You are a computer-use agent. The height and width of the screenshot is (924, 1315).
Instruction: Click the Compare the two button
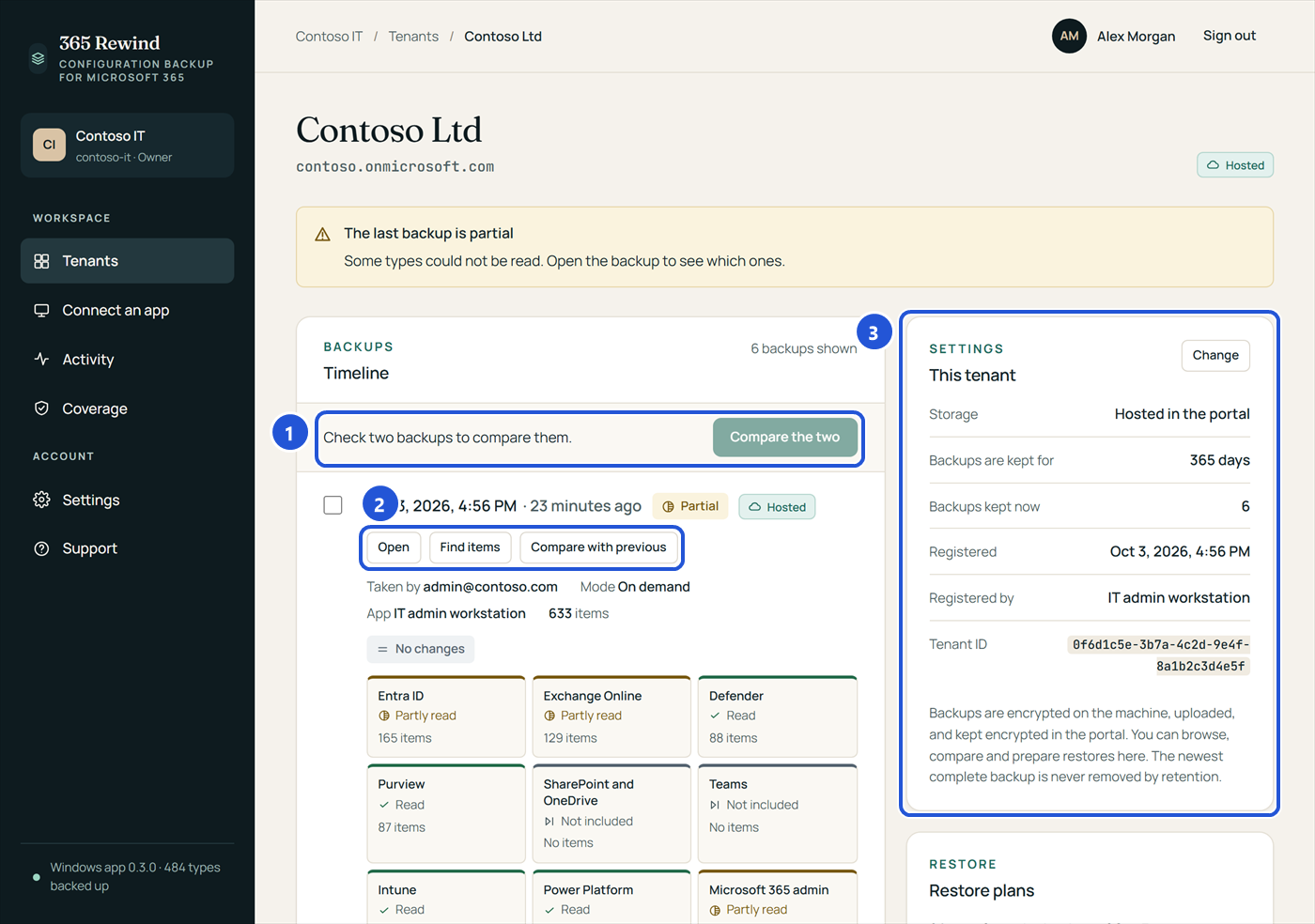785,438
